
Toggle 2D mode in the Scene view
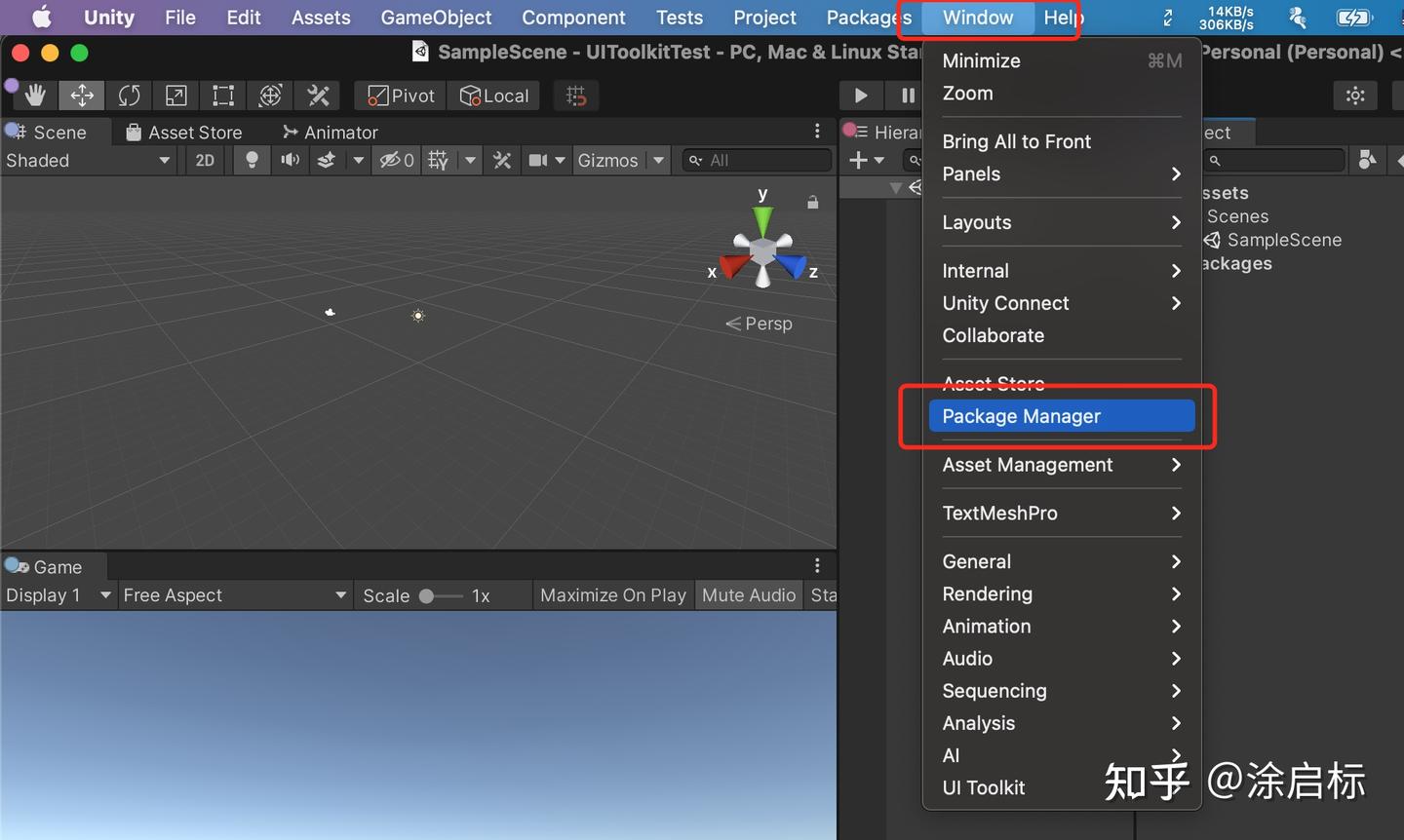205,160
